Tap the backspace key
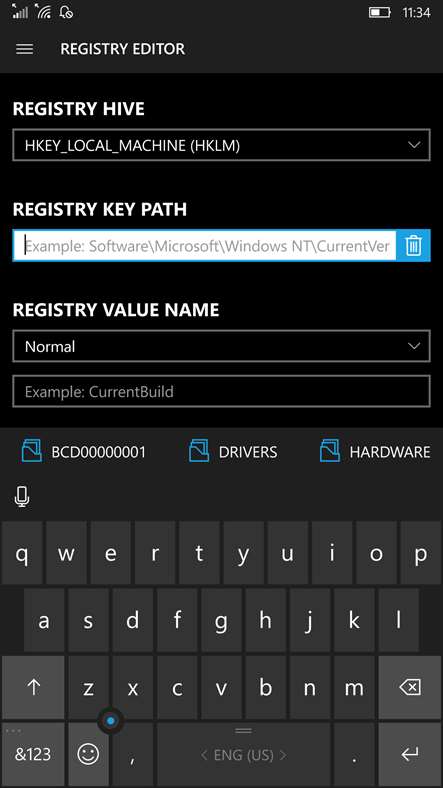The height and width of the screenshot is (788, 443). (x=410, y=687)
